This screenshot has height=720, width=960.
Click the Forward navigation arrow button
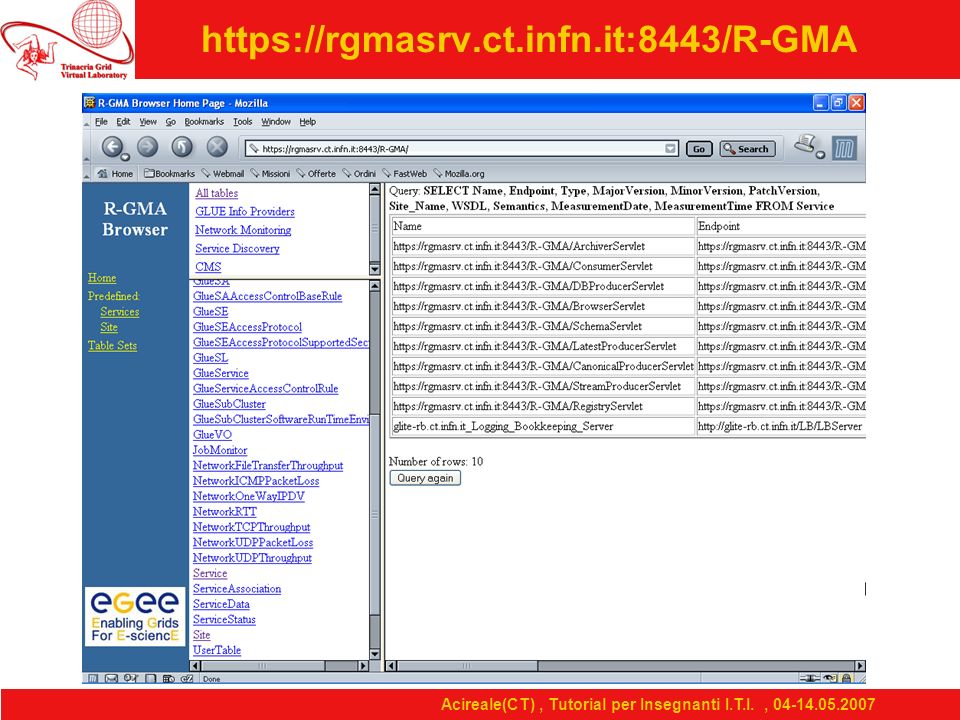tap(148, 147)
